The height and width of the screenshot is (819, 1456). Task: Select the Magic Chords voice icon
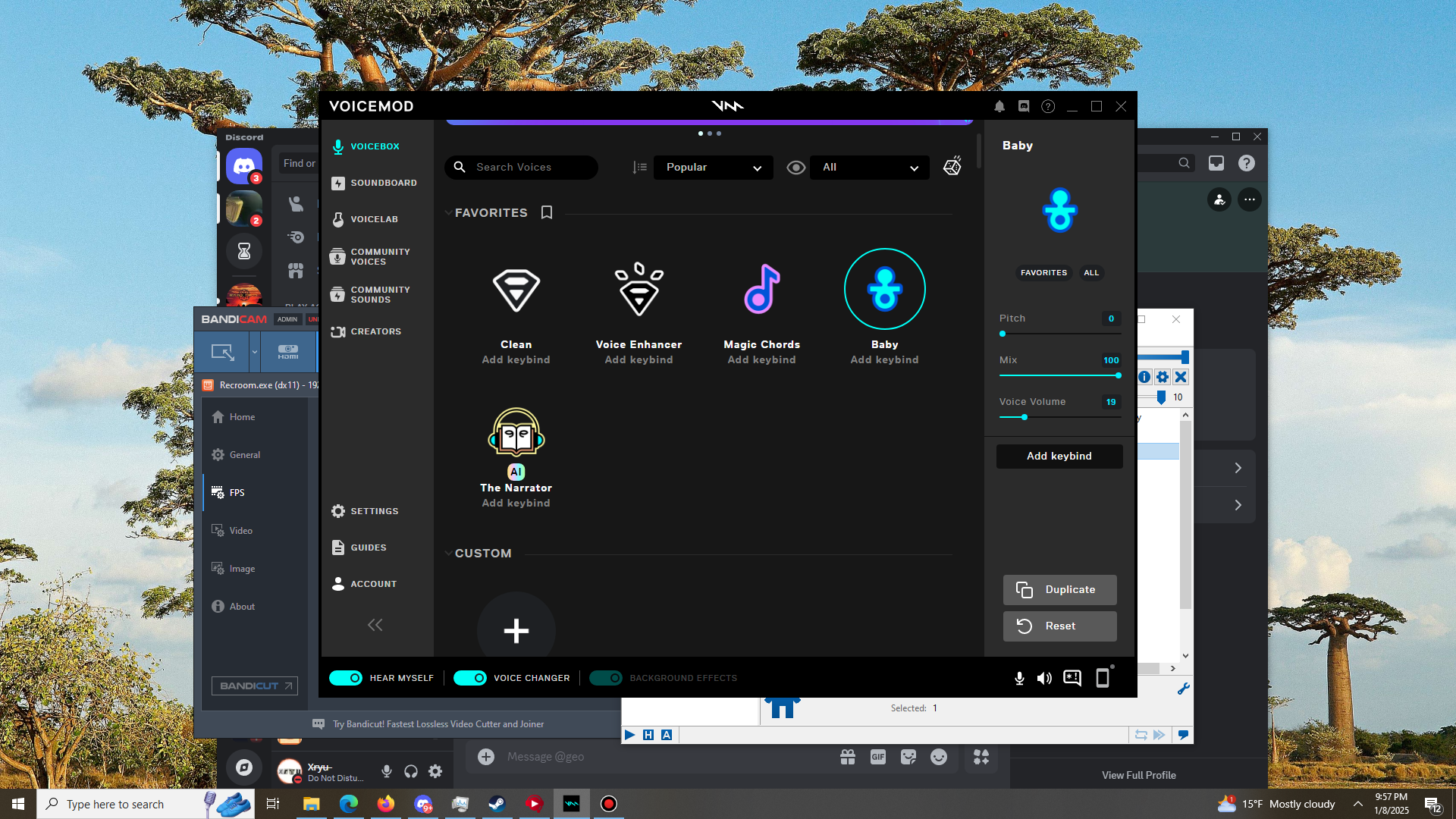761,290
